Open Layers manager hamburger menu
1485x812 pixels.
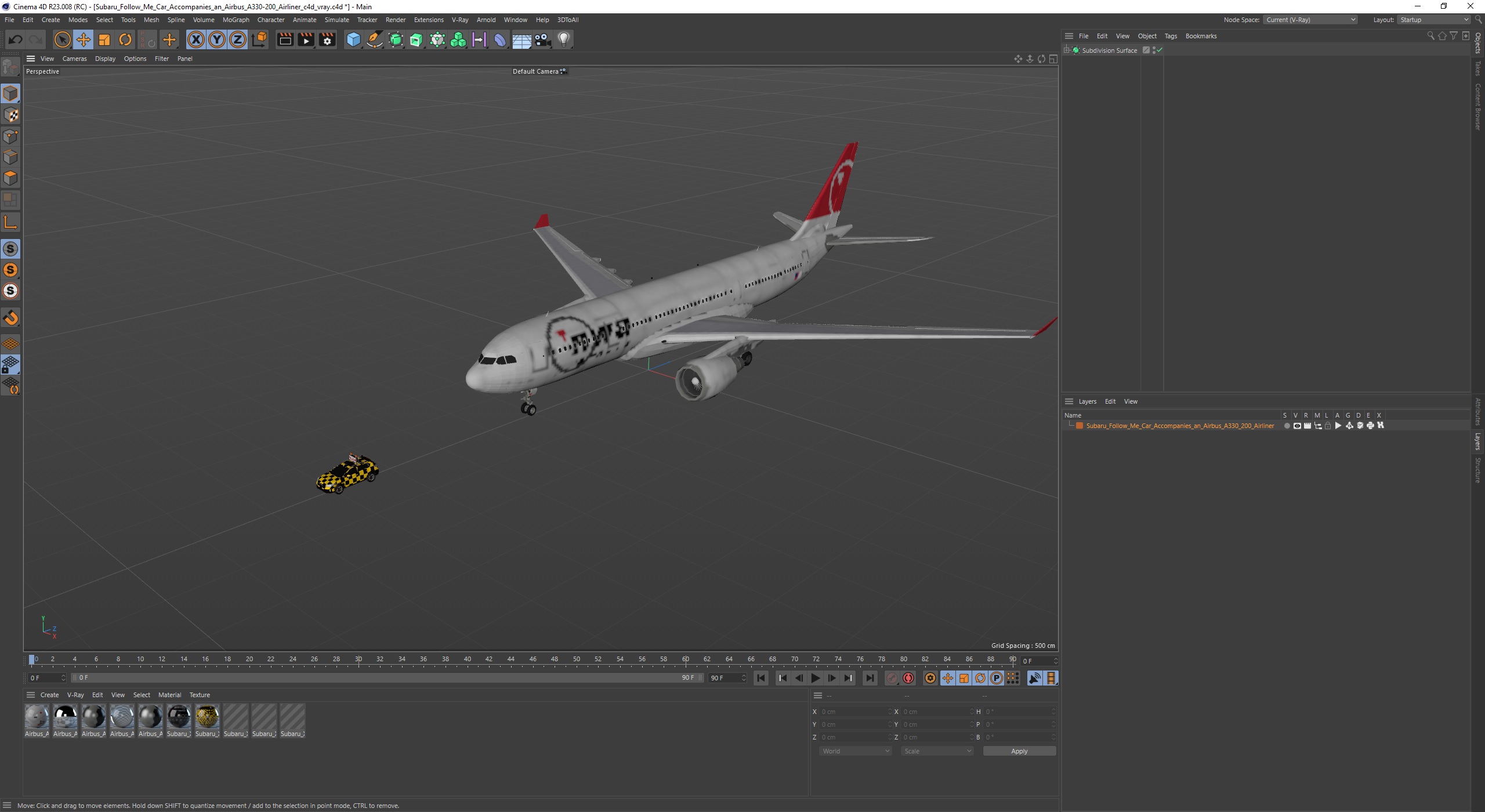point(1069,401)
